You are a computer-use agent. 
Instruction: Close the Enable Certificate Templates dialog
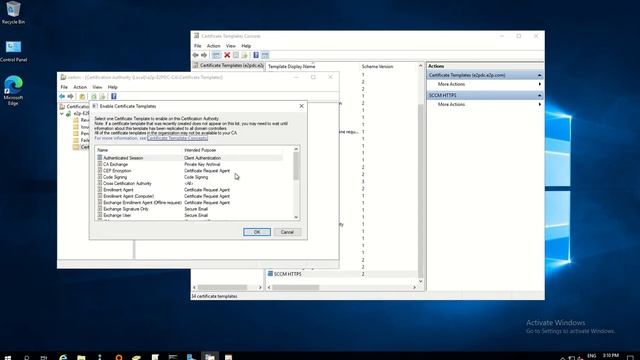coord(301,106)
